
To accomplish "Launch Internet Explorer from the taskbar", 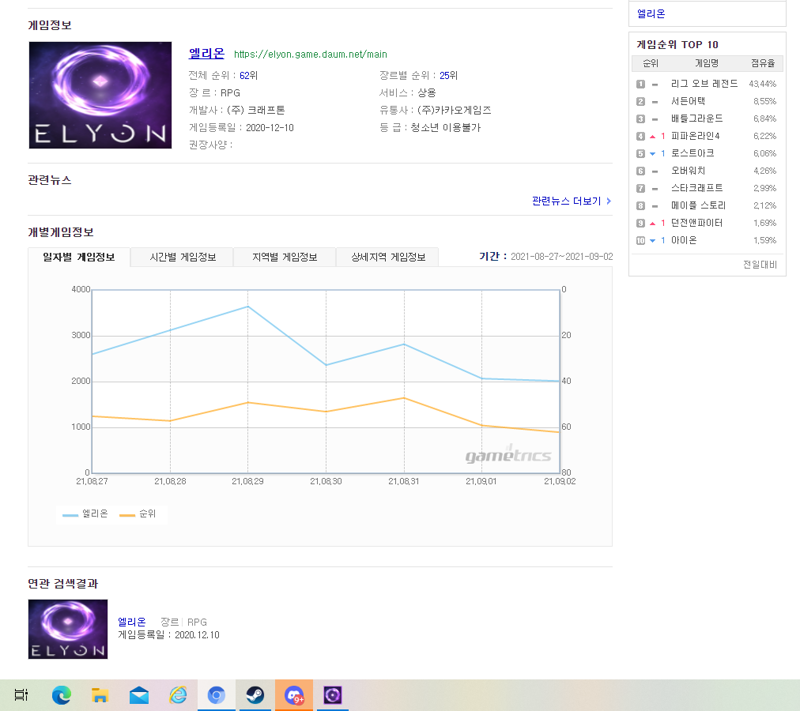I will coord(178,695).
